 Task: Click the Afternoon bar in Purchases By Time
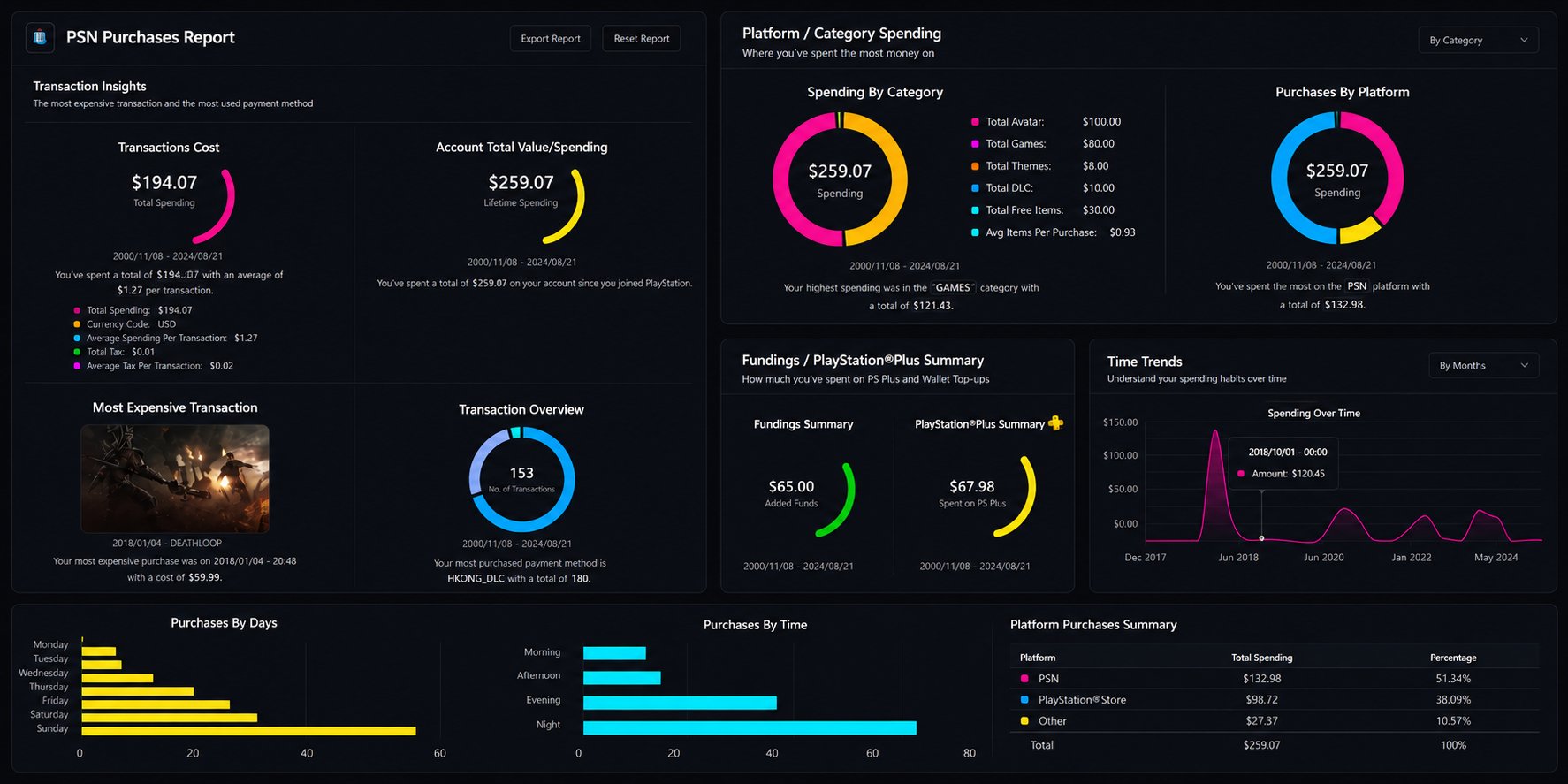(622, 678)
